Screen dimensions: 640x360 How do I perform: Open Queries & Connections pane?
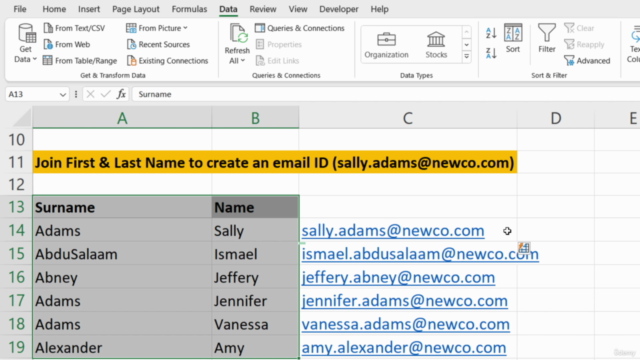click(x=300, y=28)
